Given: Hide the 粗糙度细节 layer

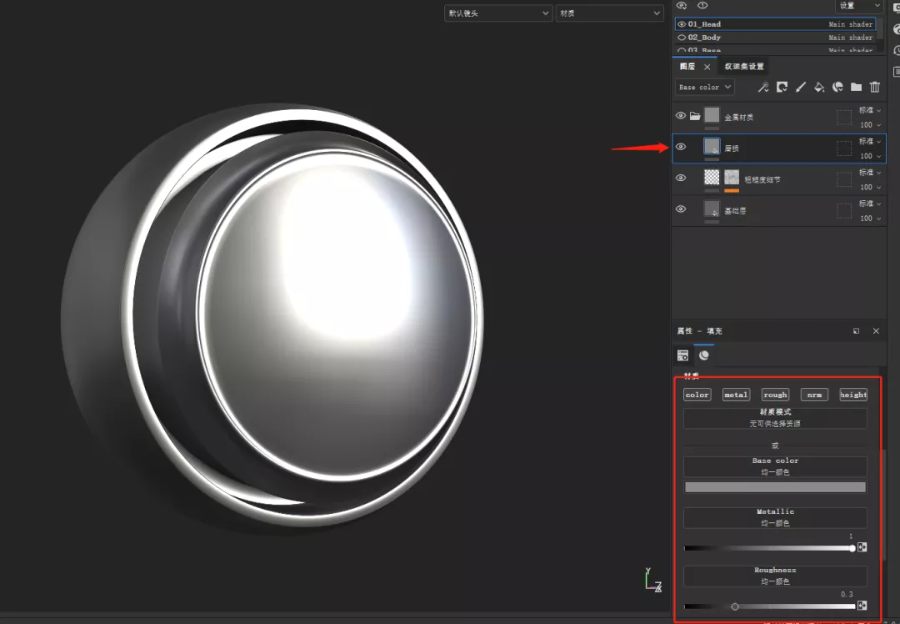Looking at the screenshot, I should pos(681,178).
